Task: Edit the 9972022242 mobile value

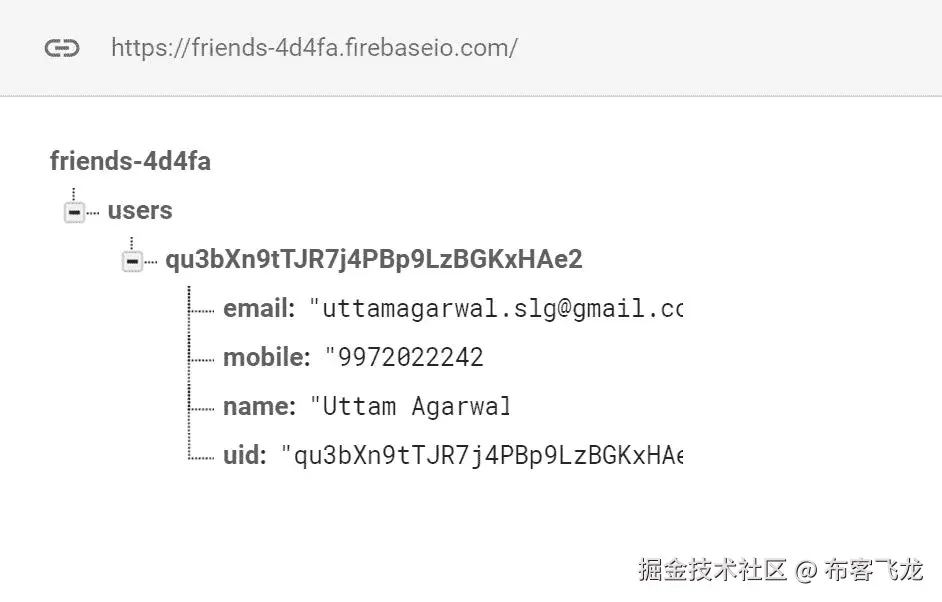Action: pyautogui.click(x=404, y=358)
